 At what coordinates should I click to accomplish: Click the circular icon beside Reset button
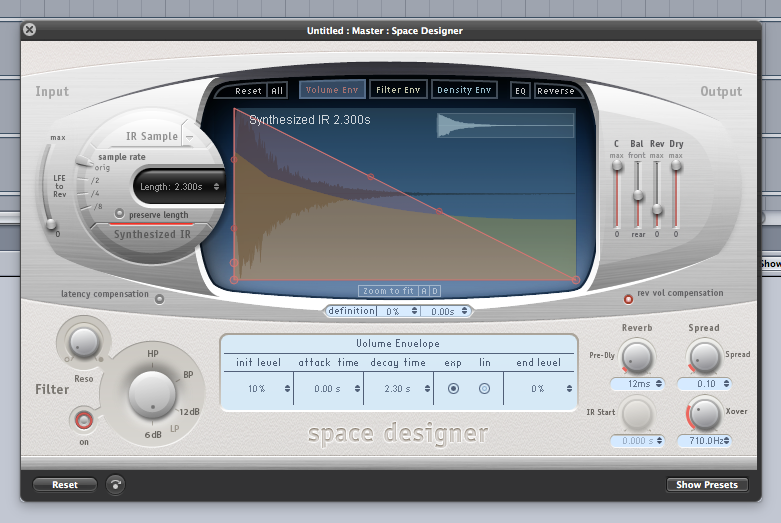pos(116,484)
